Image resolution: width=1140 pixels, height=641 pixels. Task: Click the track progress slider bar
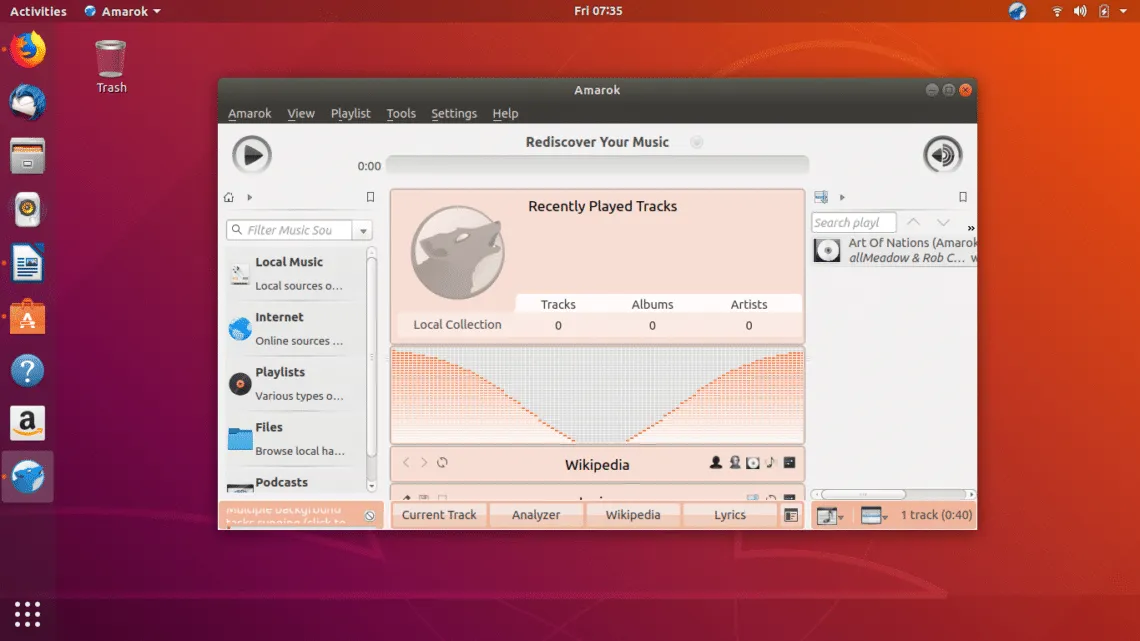(597, 165)
